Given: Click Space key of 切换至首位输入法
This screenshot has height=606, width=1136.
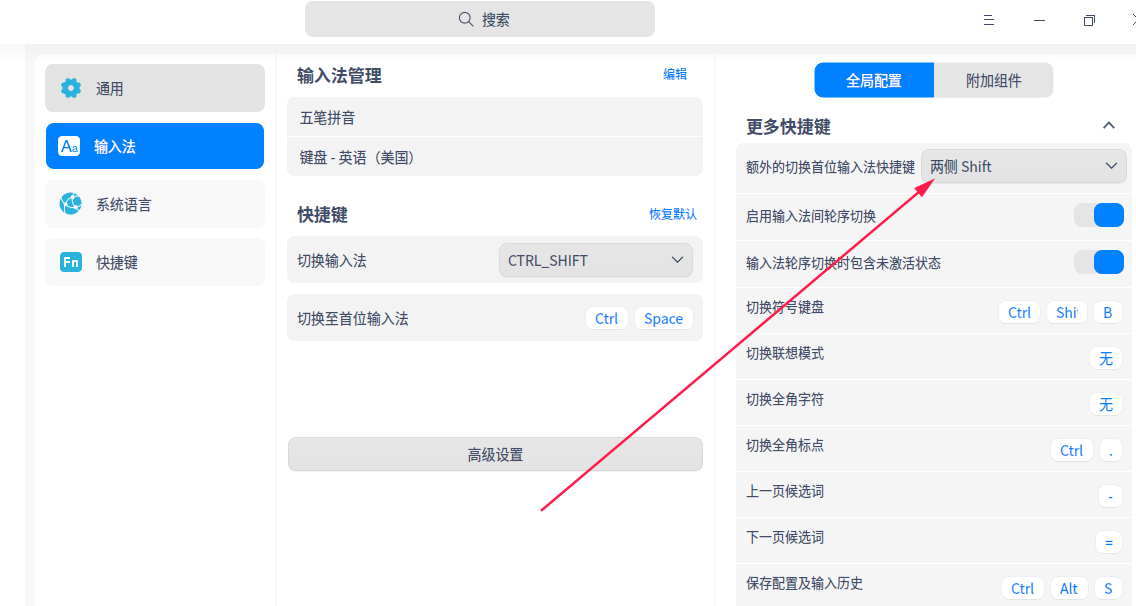Looking at the screenshot, I should (x=664, y=318).
